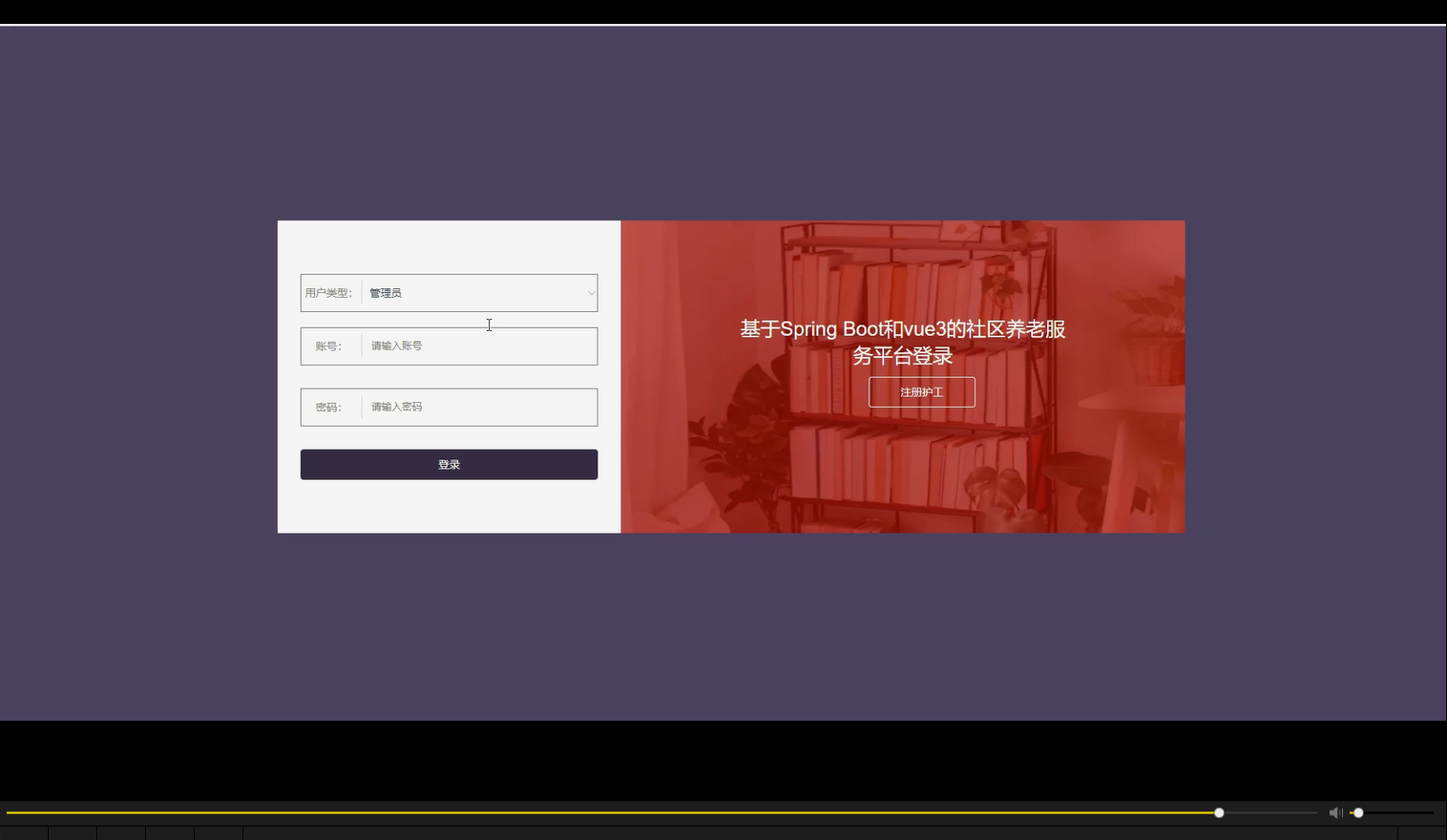Focus the 账号 input field

(479, 346)
